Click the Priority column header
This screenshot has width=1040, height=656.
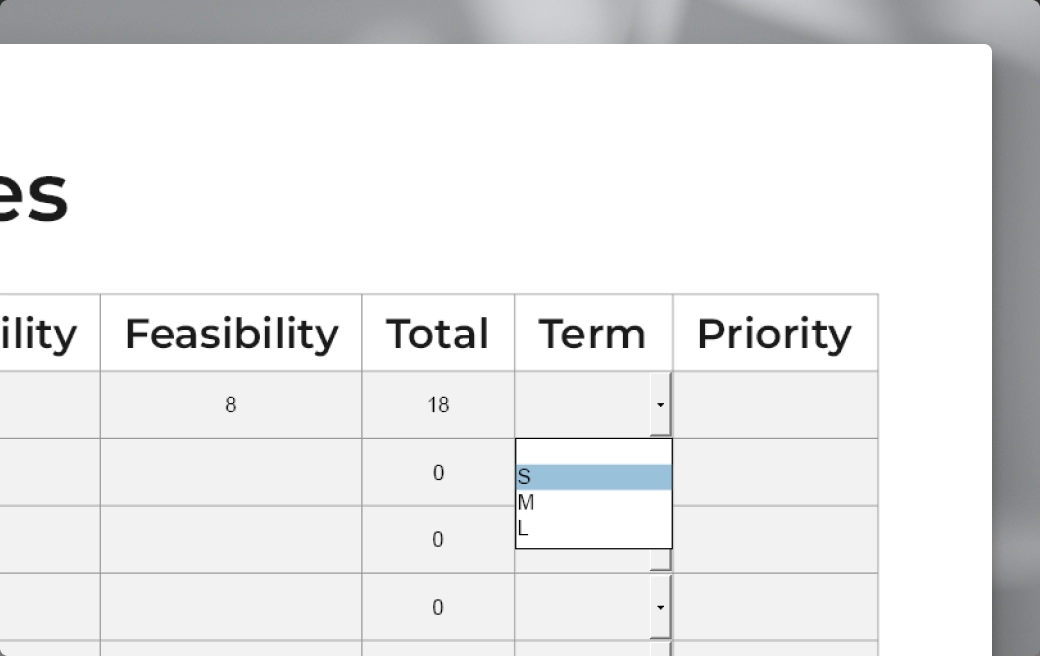click(x=775, y=333)
